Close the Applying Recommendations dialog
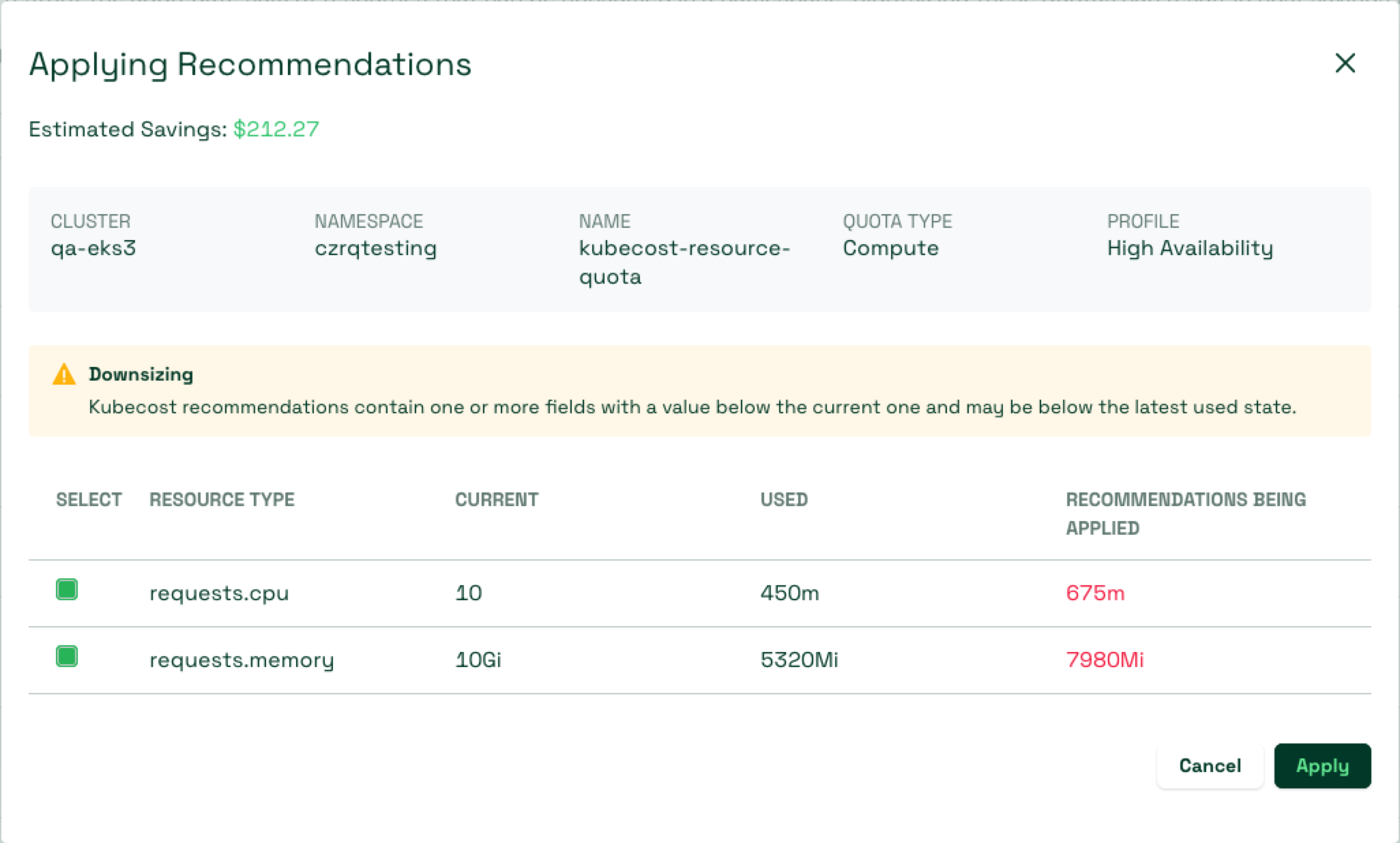The height and width of the screenshot is (843, 1400). coord(1345,63)
